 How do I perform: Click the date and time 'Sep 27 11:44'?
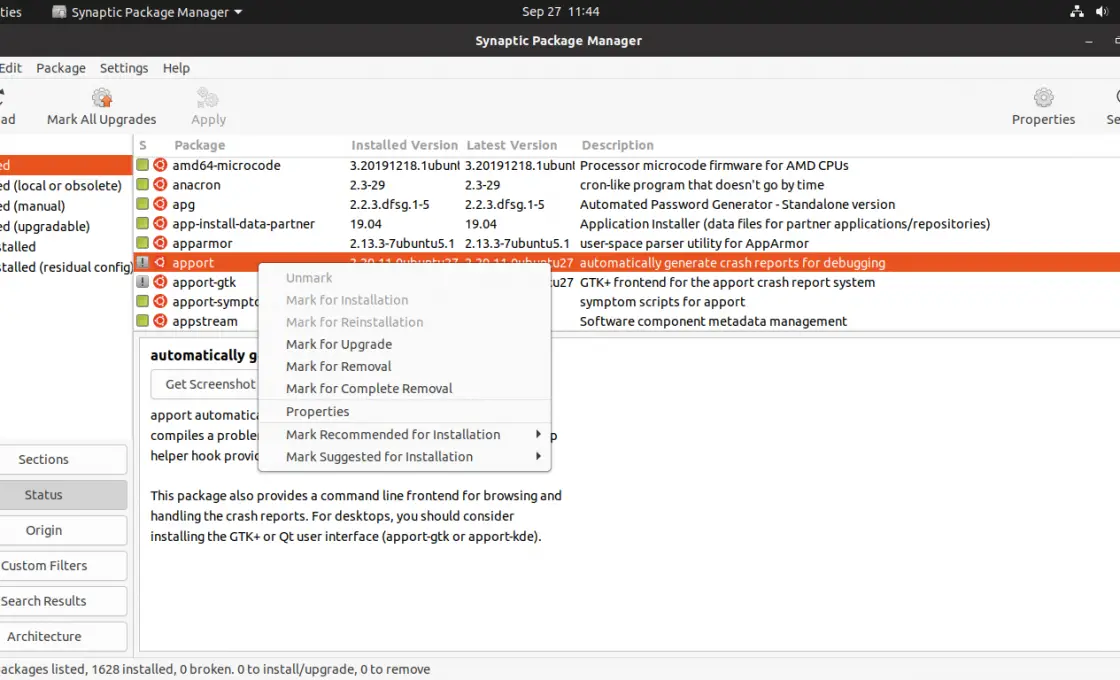pyautogui.click(x=561, y=11)
